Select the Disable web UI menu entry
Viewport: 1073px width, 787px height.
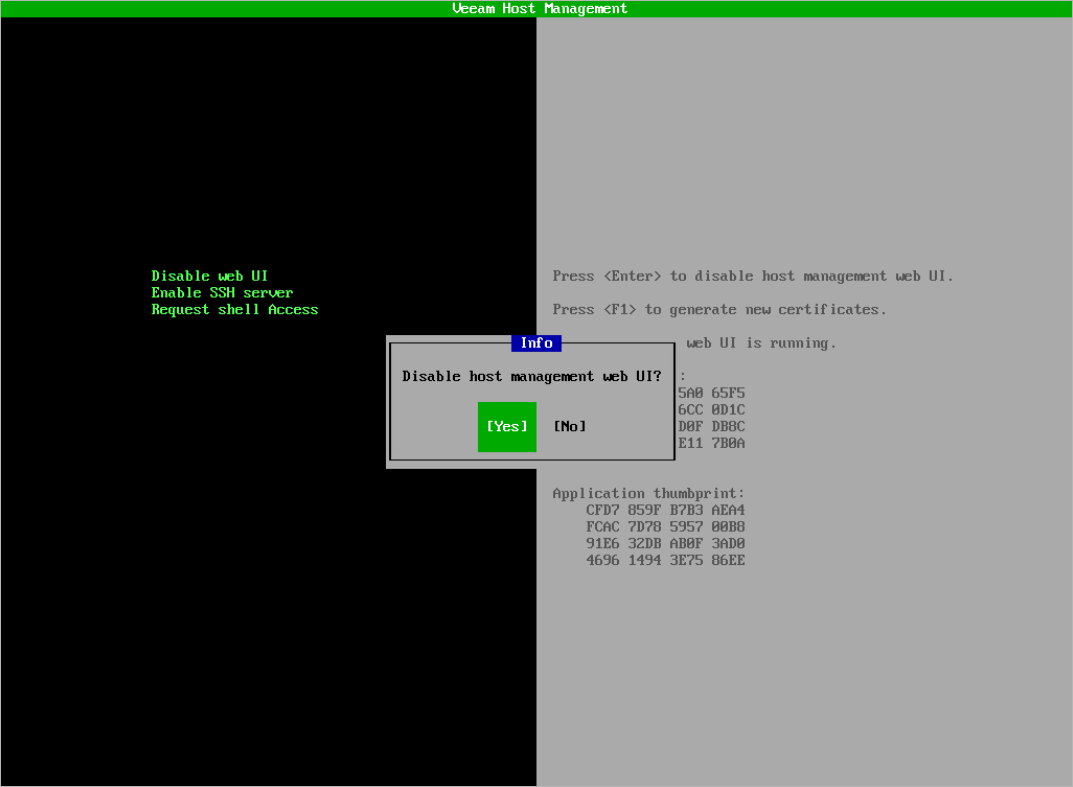[209, 276]
